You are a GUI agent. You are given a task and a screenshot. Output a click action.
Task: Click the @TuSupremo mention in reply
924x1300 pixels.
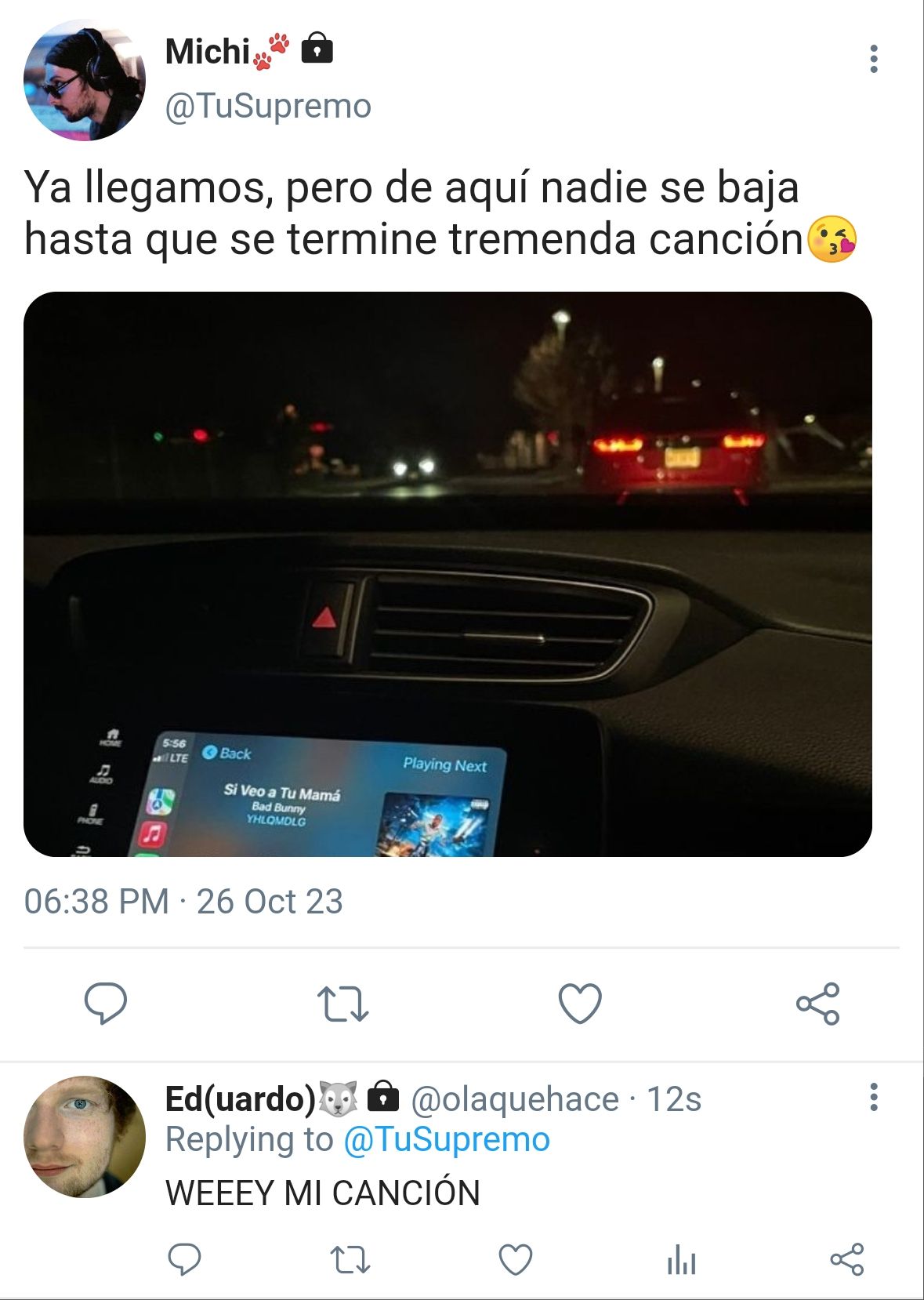[x=447, y=1139]
